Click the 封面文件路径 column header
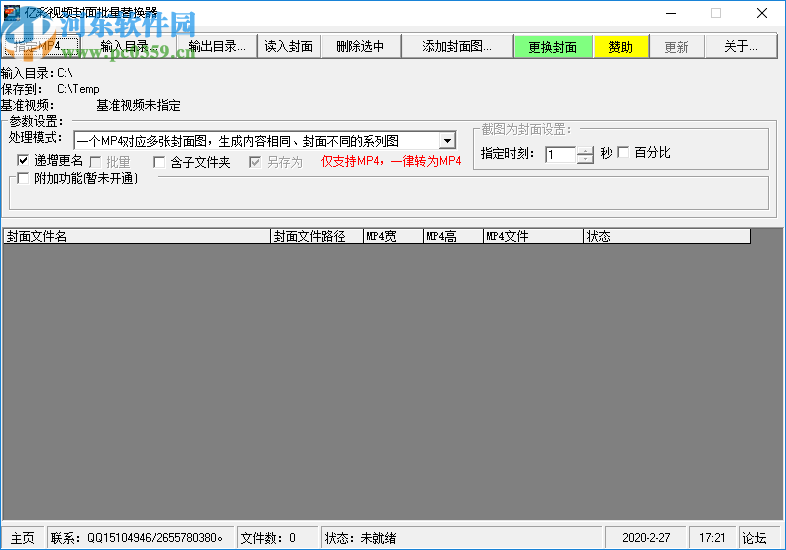Screen dimensions: 786x550 317,236
